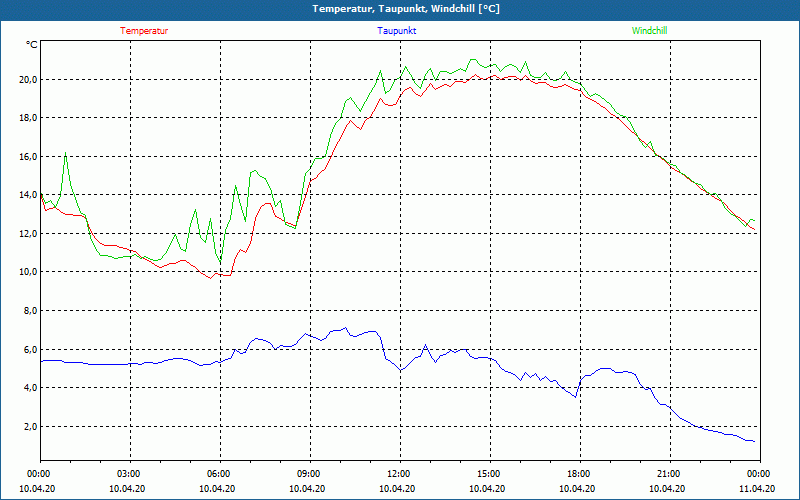This screenshot has width=800, height=500.
Task: Click the 10,0 y-axis value
Action: pos(29,272)
